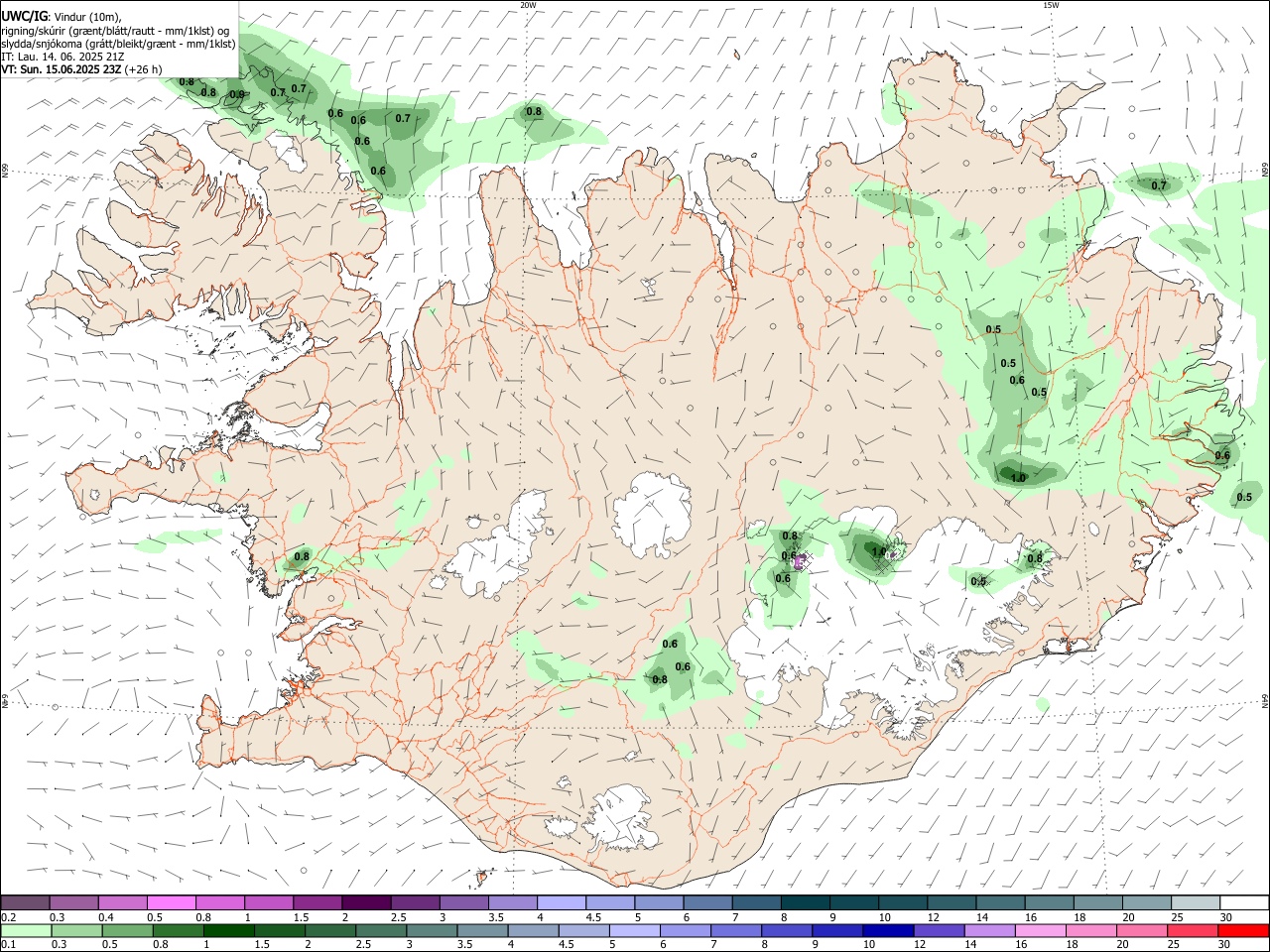Screen dimensions: 1270x952
Task: Click the white swatch labeled 30
Action: click(1243, 902)
